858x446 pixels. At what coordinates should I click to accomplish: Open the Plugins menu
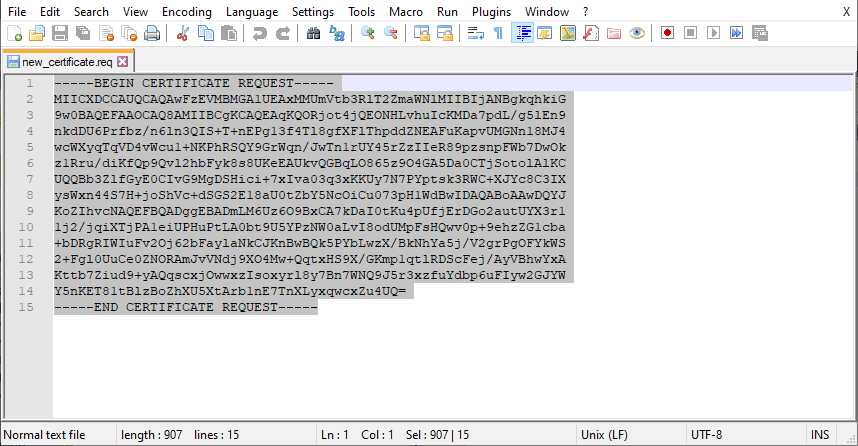(490, 11)
